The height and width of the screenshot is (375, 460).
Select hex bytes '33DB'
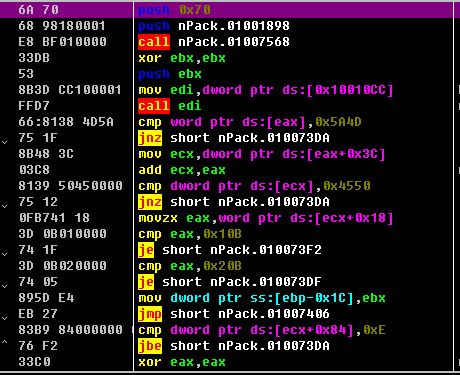pos(34,58)
